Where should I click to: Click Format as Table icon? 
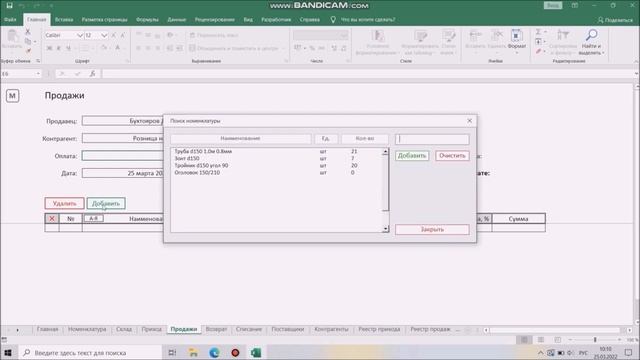tap(420, 36)
